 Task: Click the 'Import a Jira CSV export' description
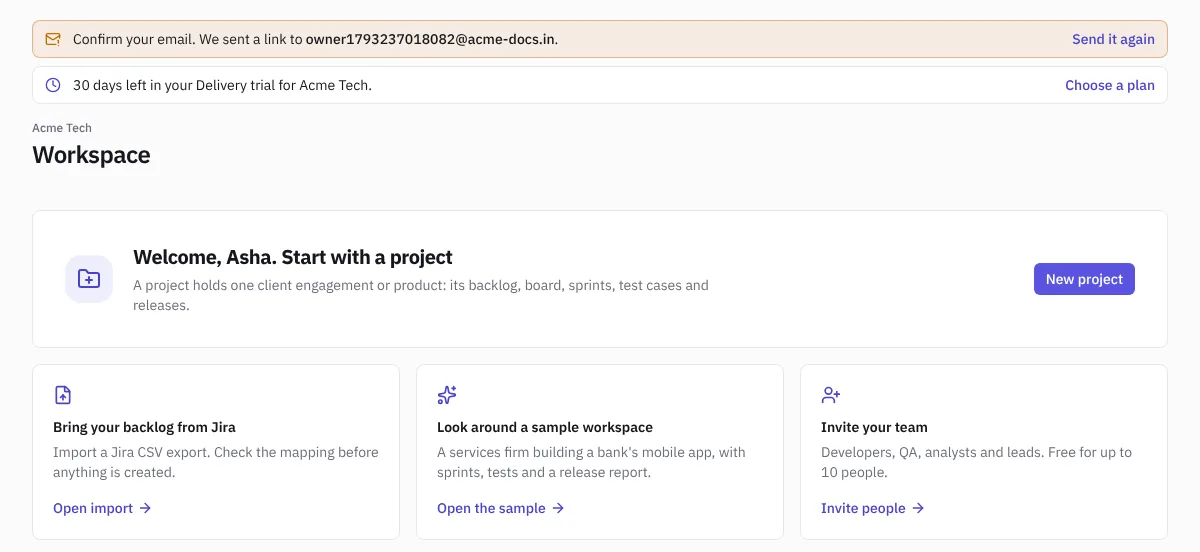click(216, 462)
